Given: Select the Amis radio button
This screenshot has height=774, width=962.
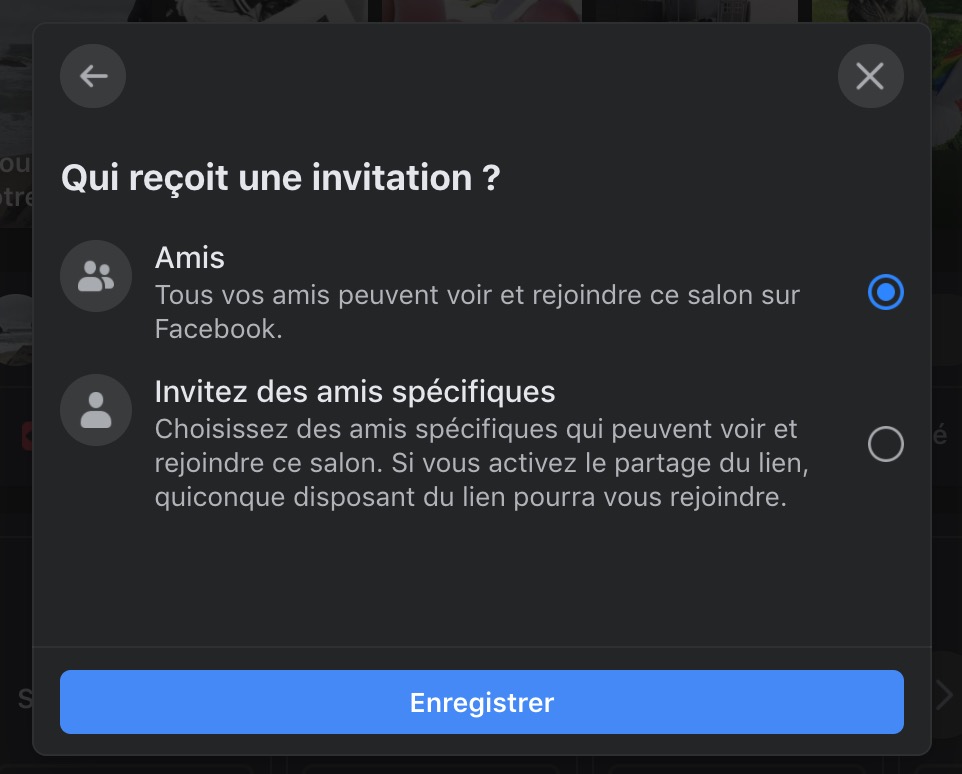Looking at the screenshot, I should coord(885,293).
